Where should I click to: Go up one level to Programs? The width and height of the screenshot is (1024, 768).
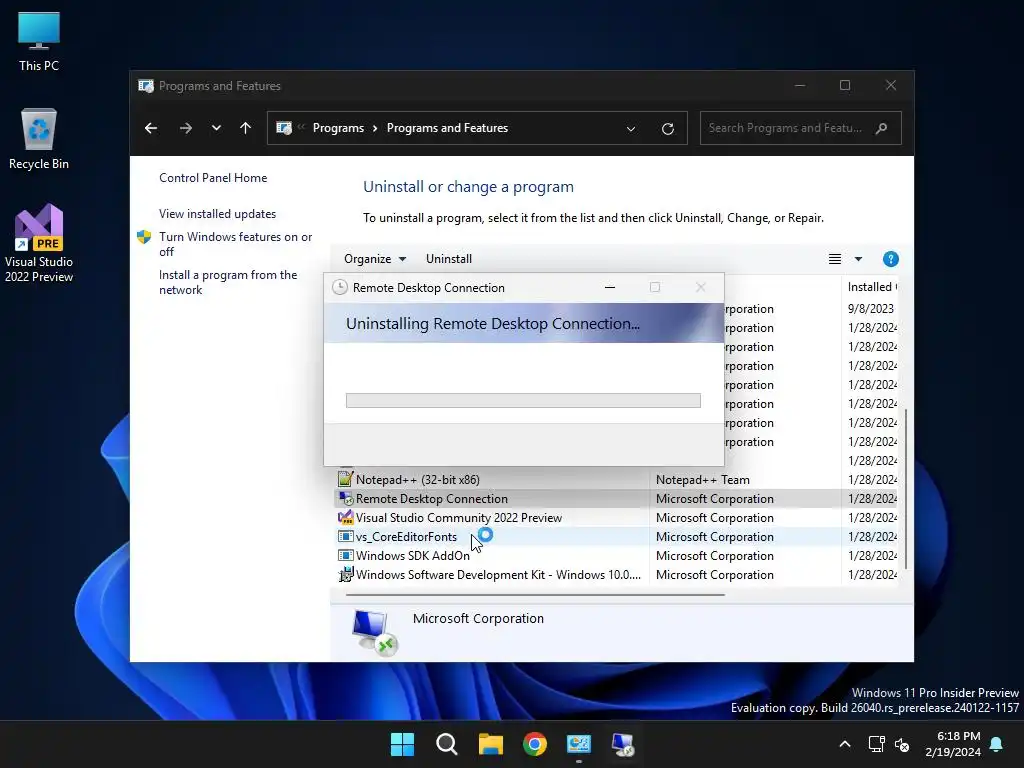click(x=246, y=128)
